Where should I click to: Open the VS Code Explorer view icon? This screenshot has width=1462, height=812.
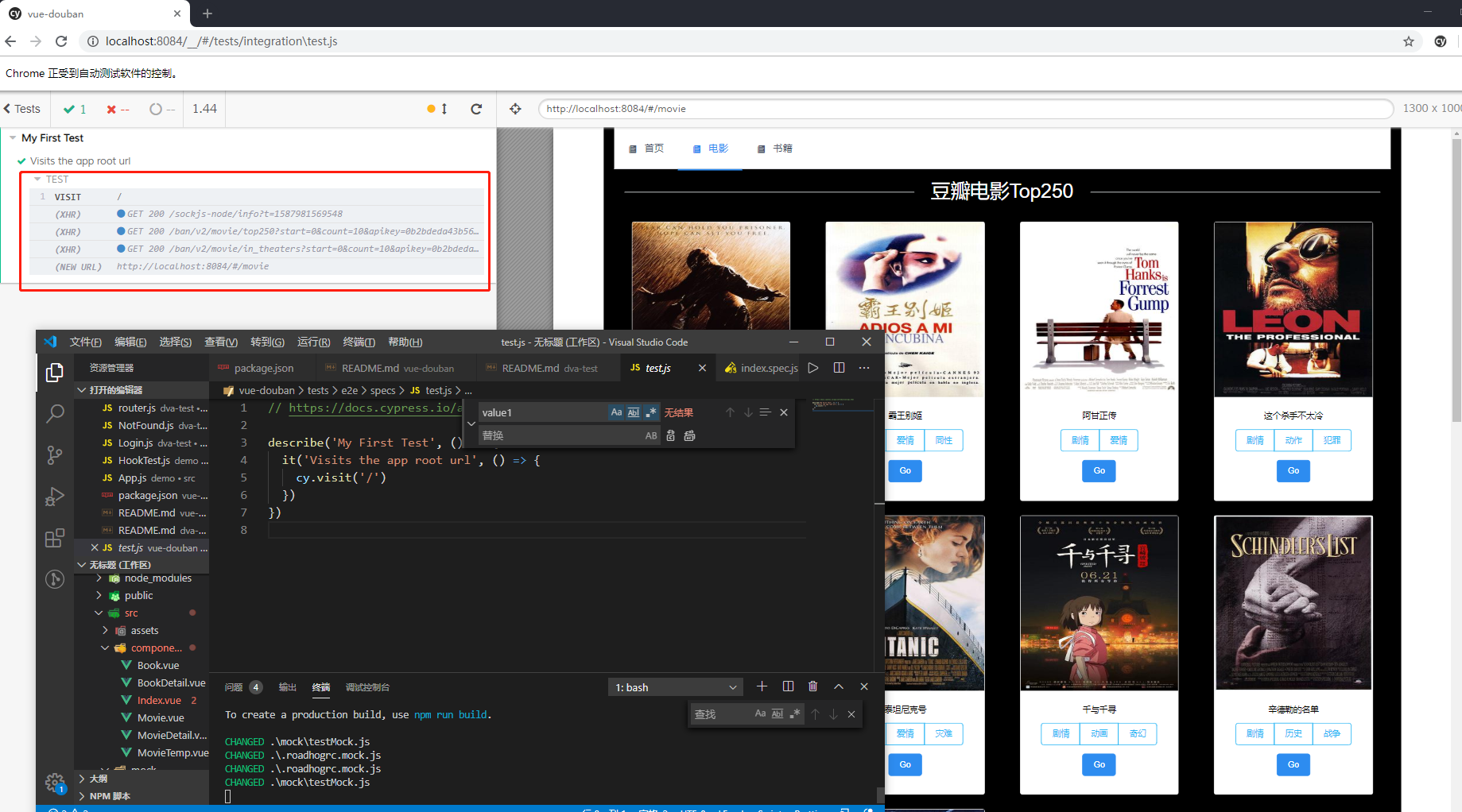click(x=54, y=372)
